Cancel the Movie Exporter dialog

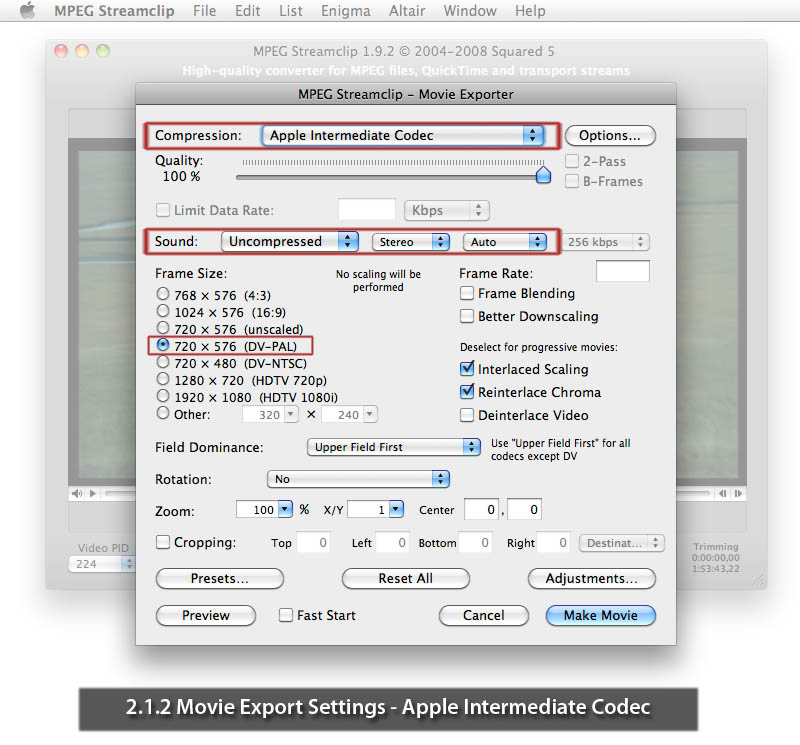point(484,615)
